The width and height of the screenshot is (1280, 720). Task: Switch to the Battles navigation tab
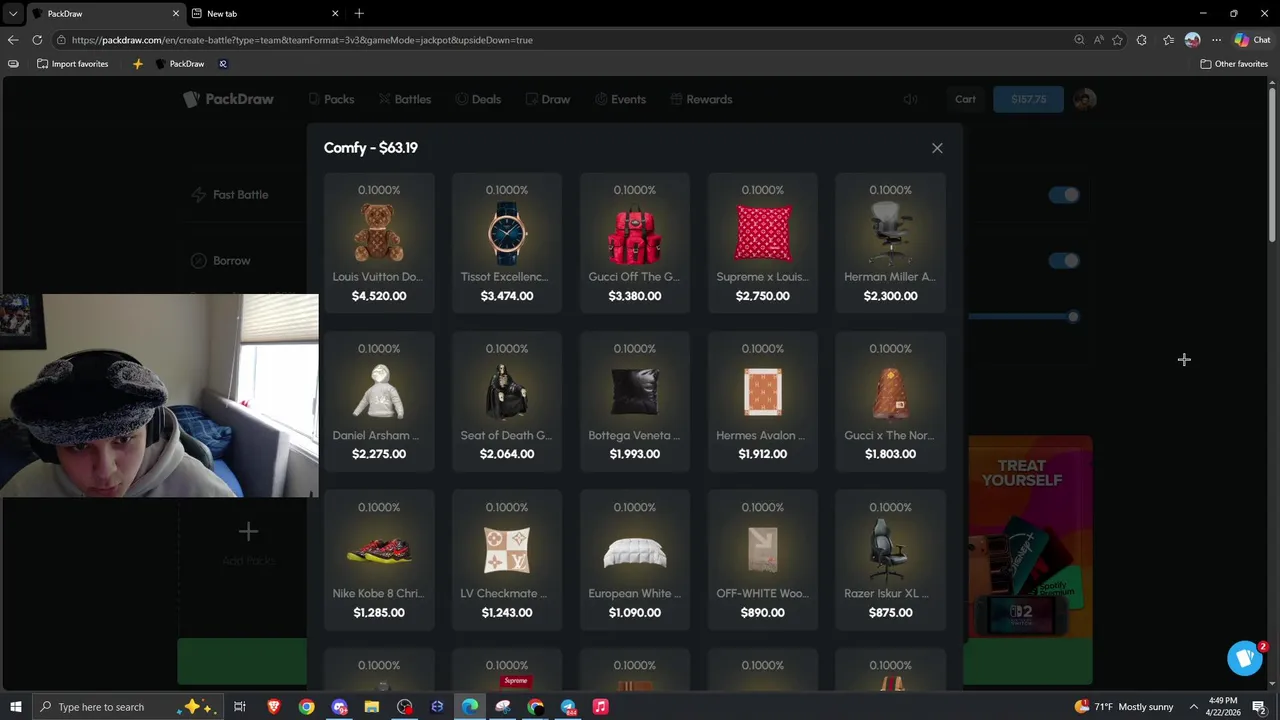coord(404,99)
